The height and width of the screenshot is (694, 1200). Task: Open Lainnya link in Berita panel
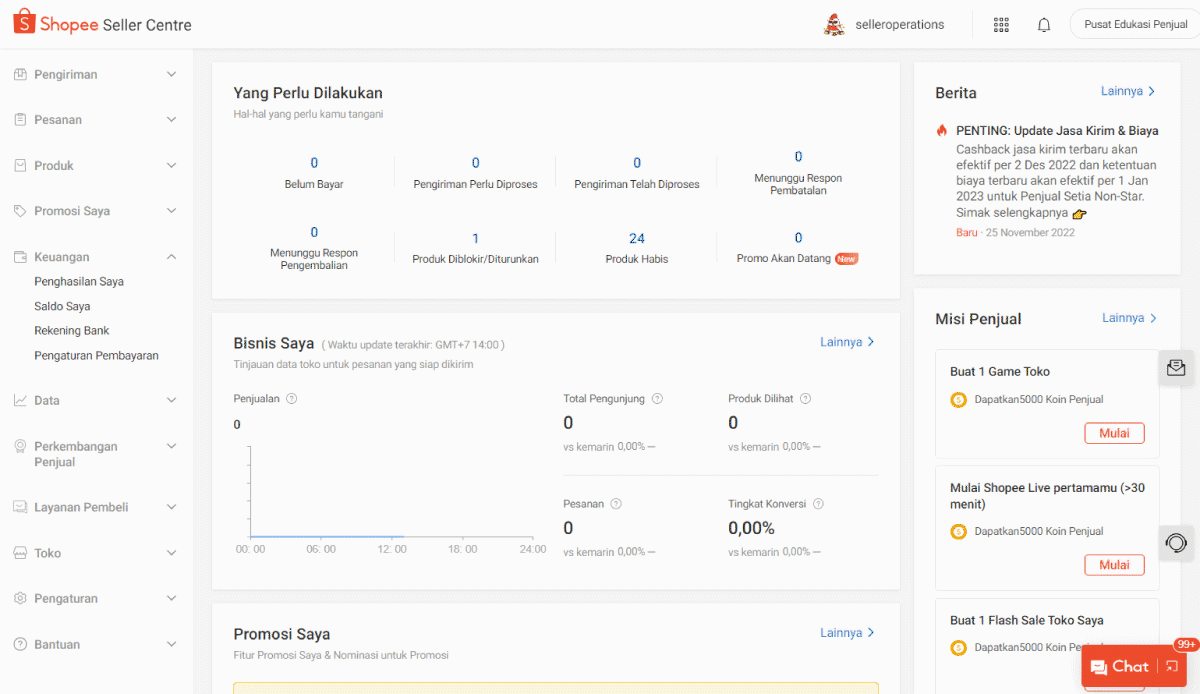(1128, 91)
